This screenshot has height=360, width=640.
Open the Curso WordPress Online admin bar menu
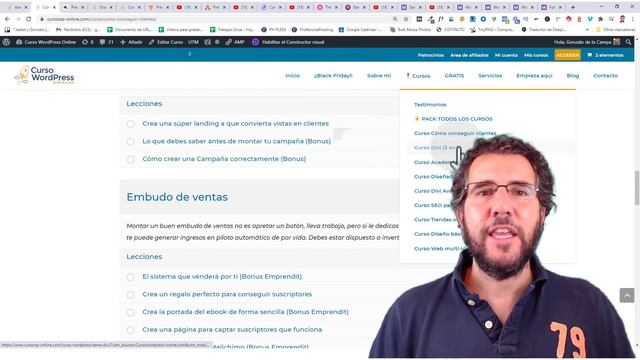[46, 42]
